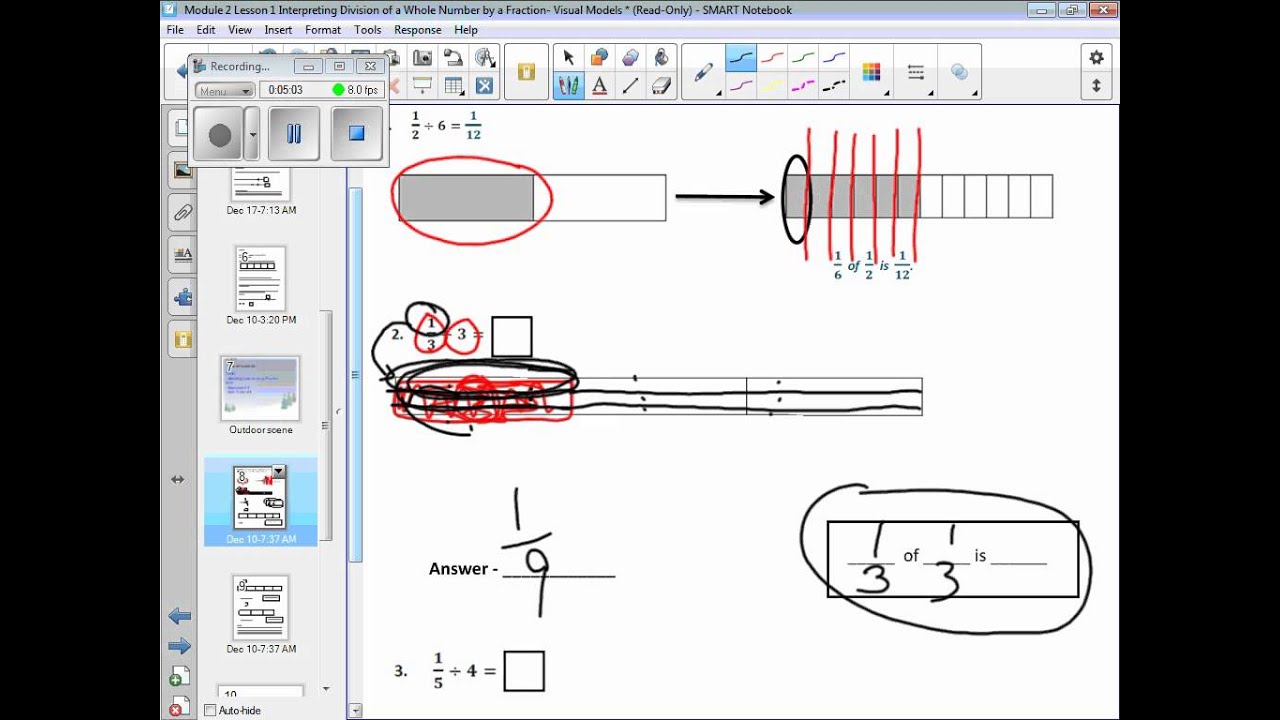This screenshot has height=720, width=1280.
Task: Insert a table with the table icon
Action: pyautogui.click(x=453, y=86)
